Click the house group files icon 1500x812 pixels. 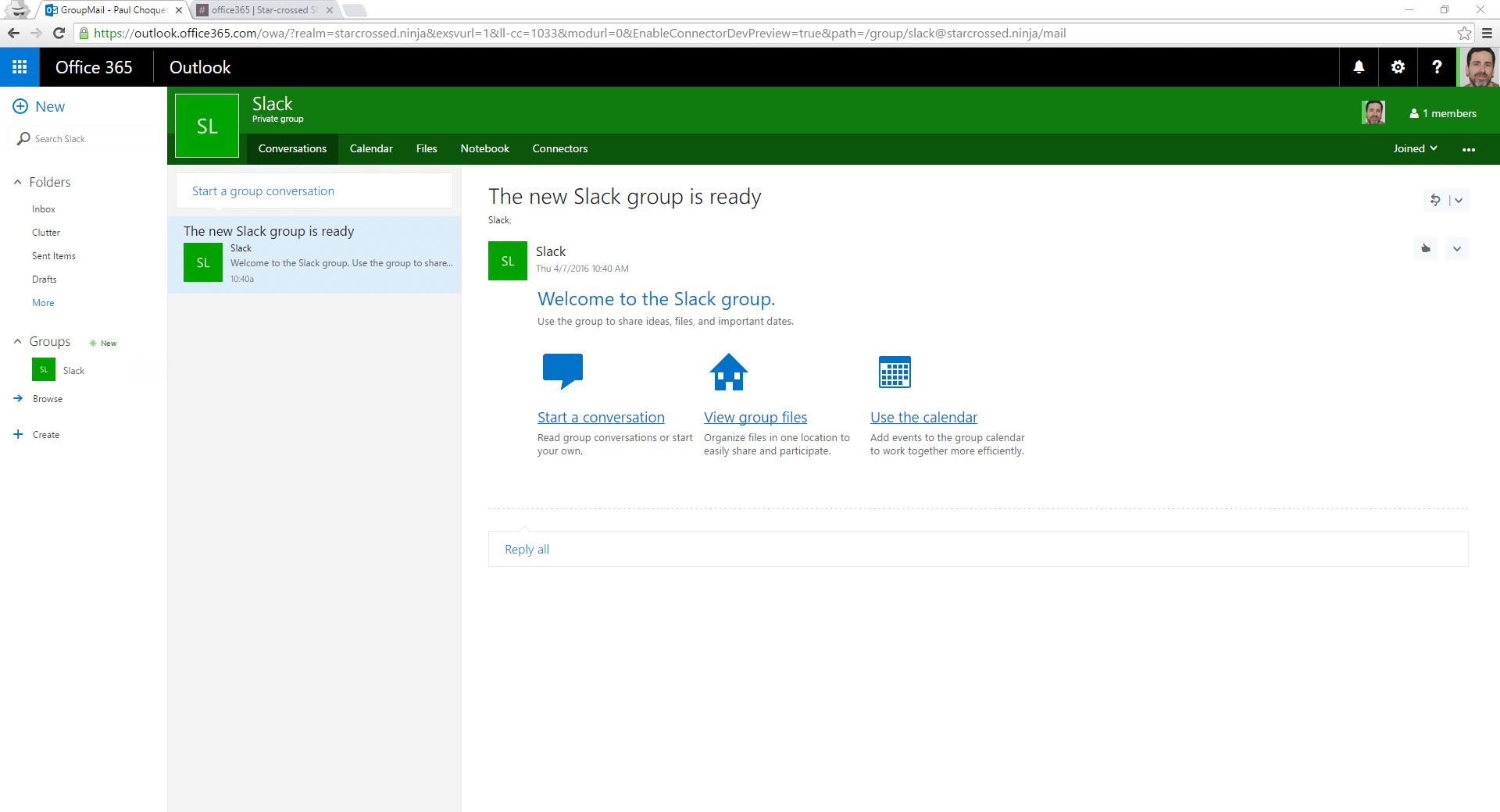(729, 372)
